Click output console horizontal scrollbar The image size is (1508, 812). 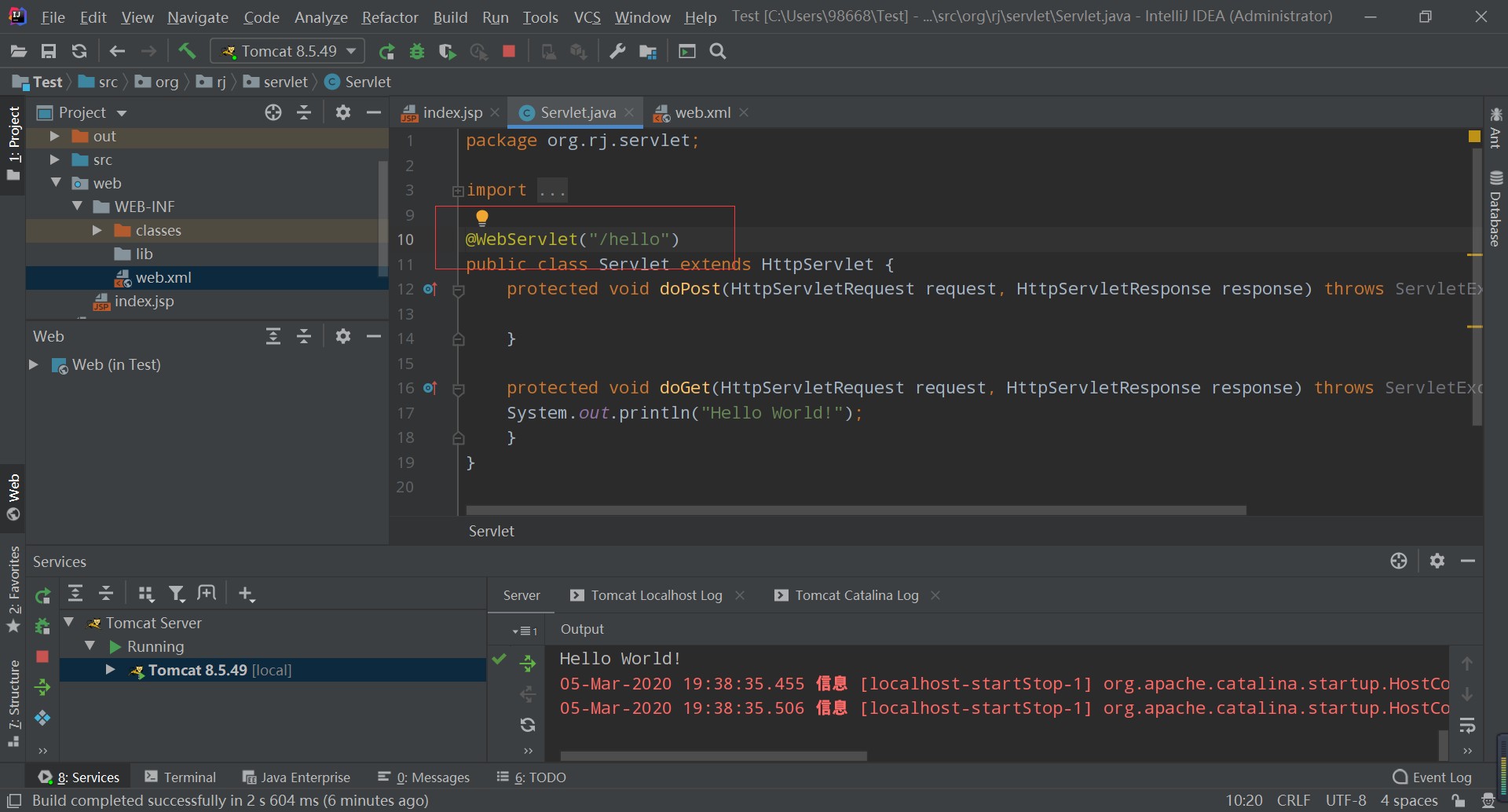tap(713, 756)
